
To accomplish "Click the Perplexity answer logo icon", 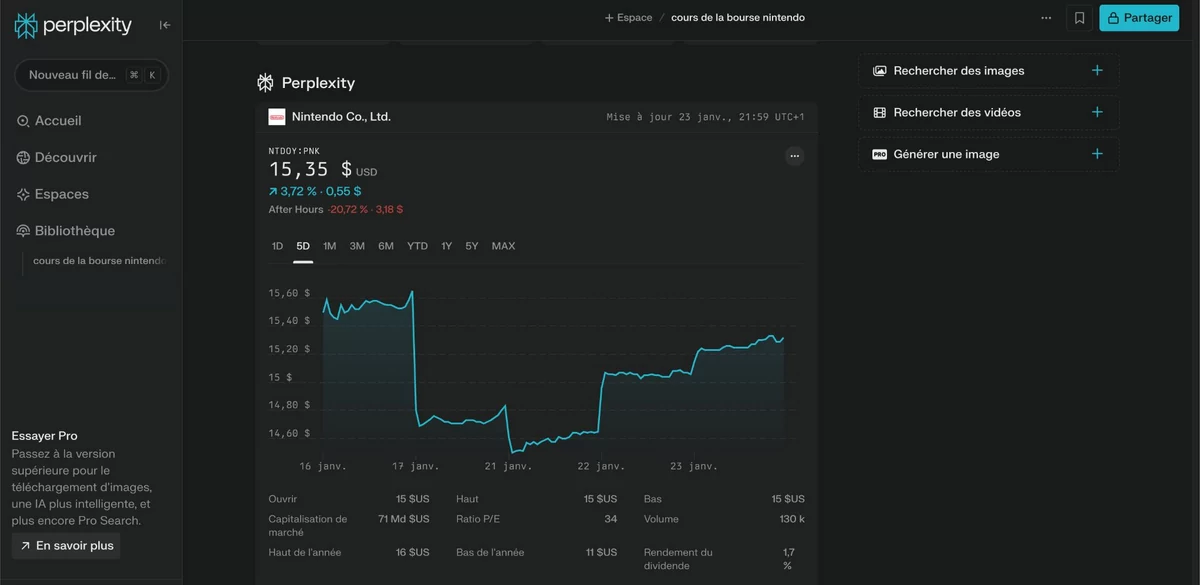I will (265, 83).
